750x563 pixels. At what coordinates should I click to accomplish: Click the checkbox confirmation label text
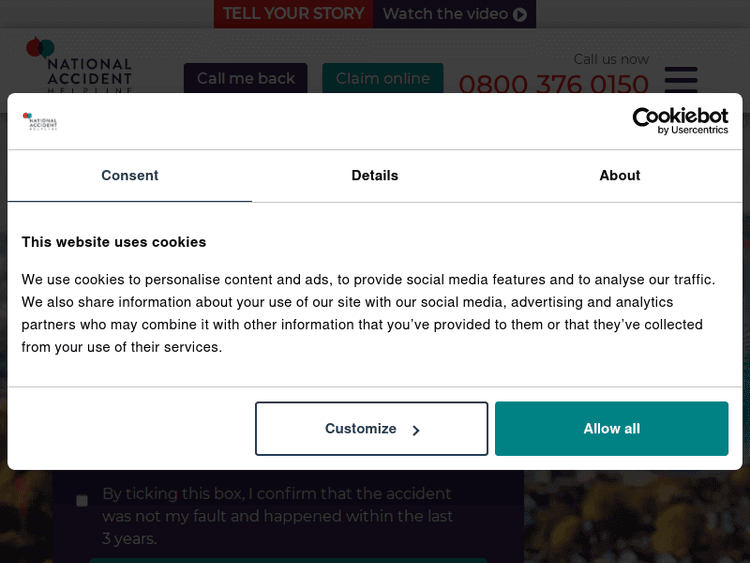coord(277,516)
